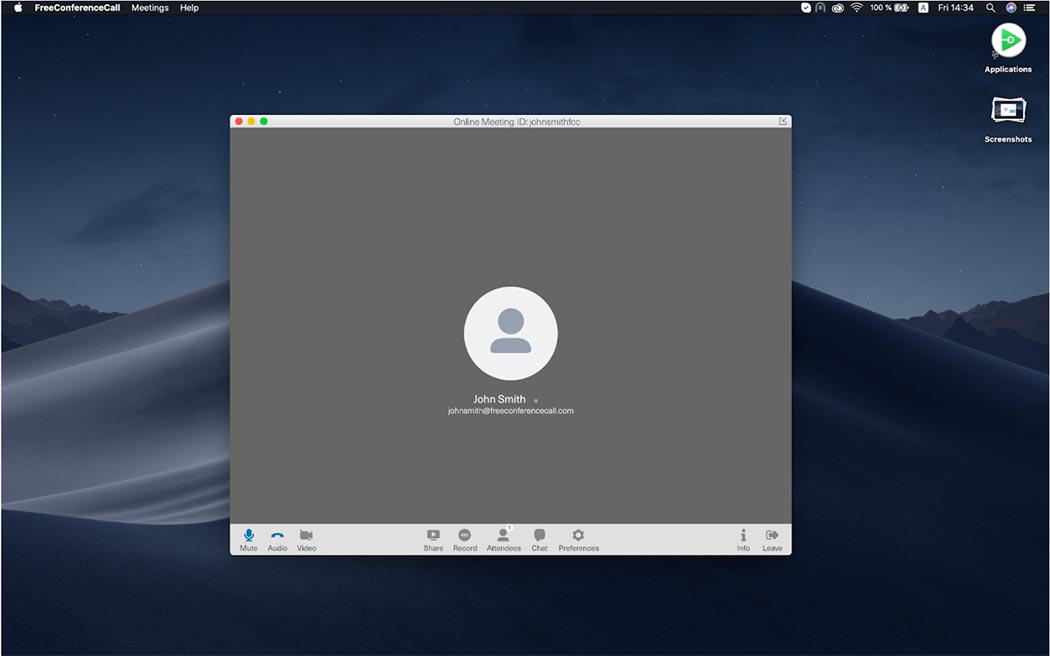1050x656 pixels.
Task: Open the Meetings menu
Action: tap(150, 7)
